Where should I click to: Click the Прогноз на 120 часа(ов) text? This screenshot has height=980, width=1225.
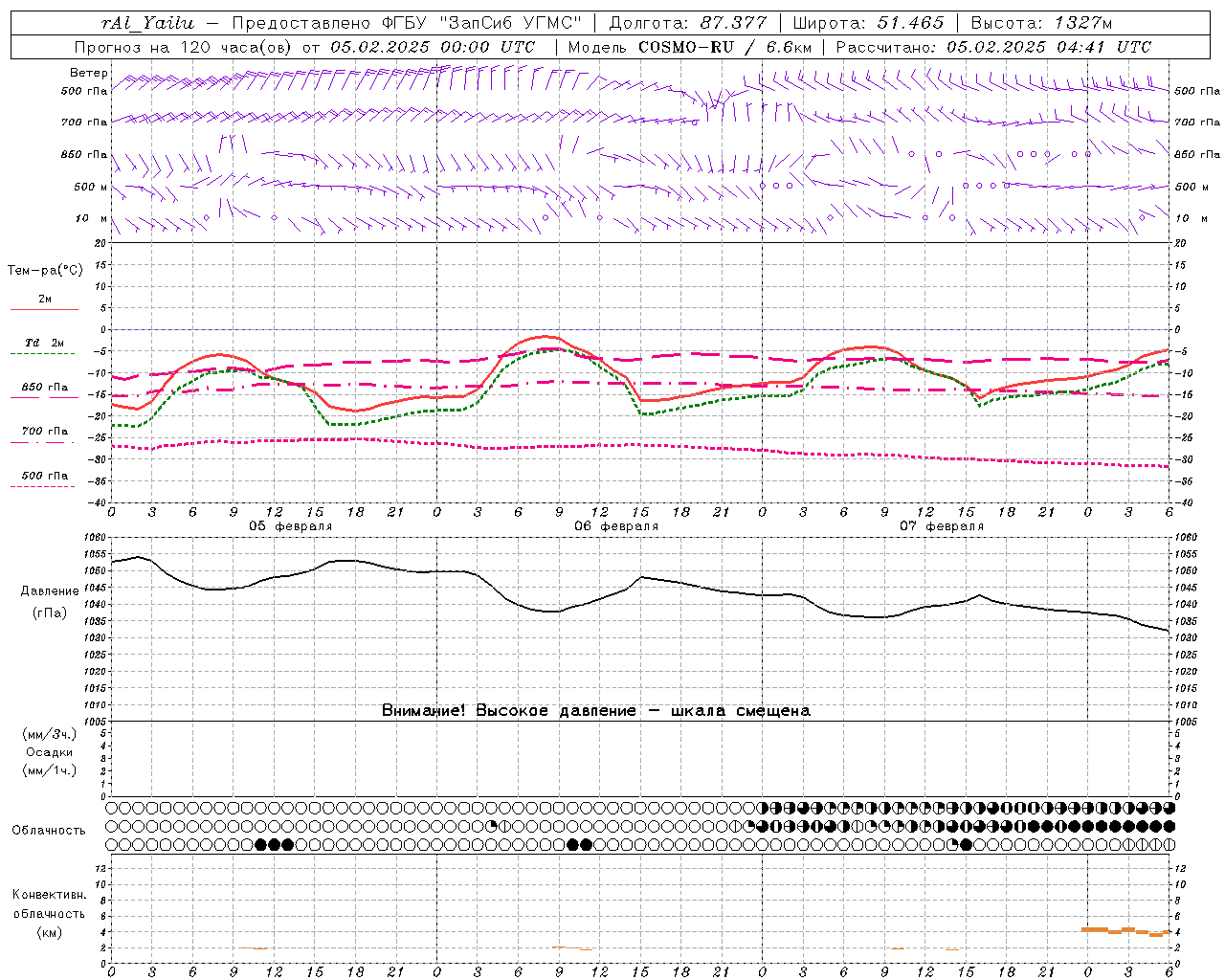click(x=184, y=47)
